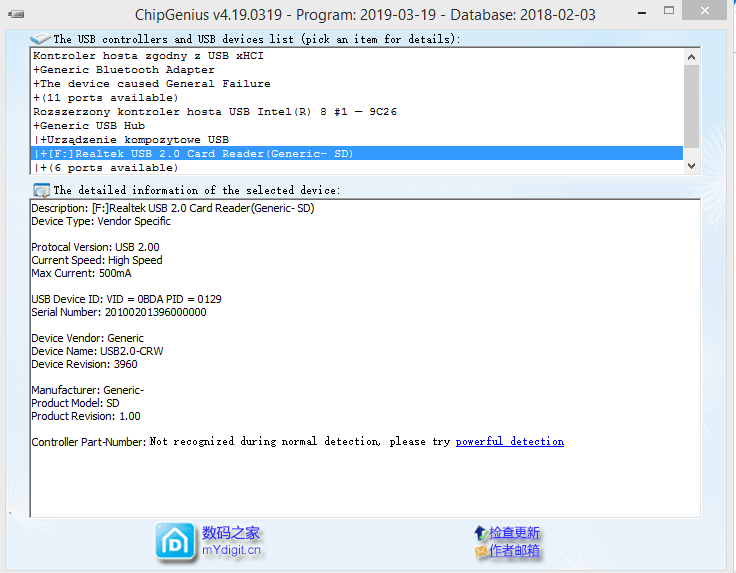The image size is (736, 573).
Task: Click Product Revision: 1.00 line
Action: (x=86, y=416)
